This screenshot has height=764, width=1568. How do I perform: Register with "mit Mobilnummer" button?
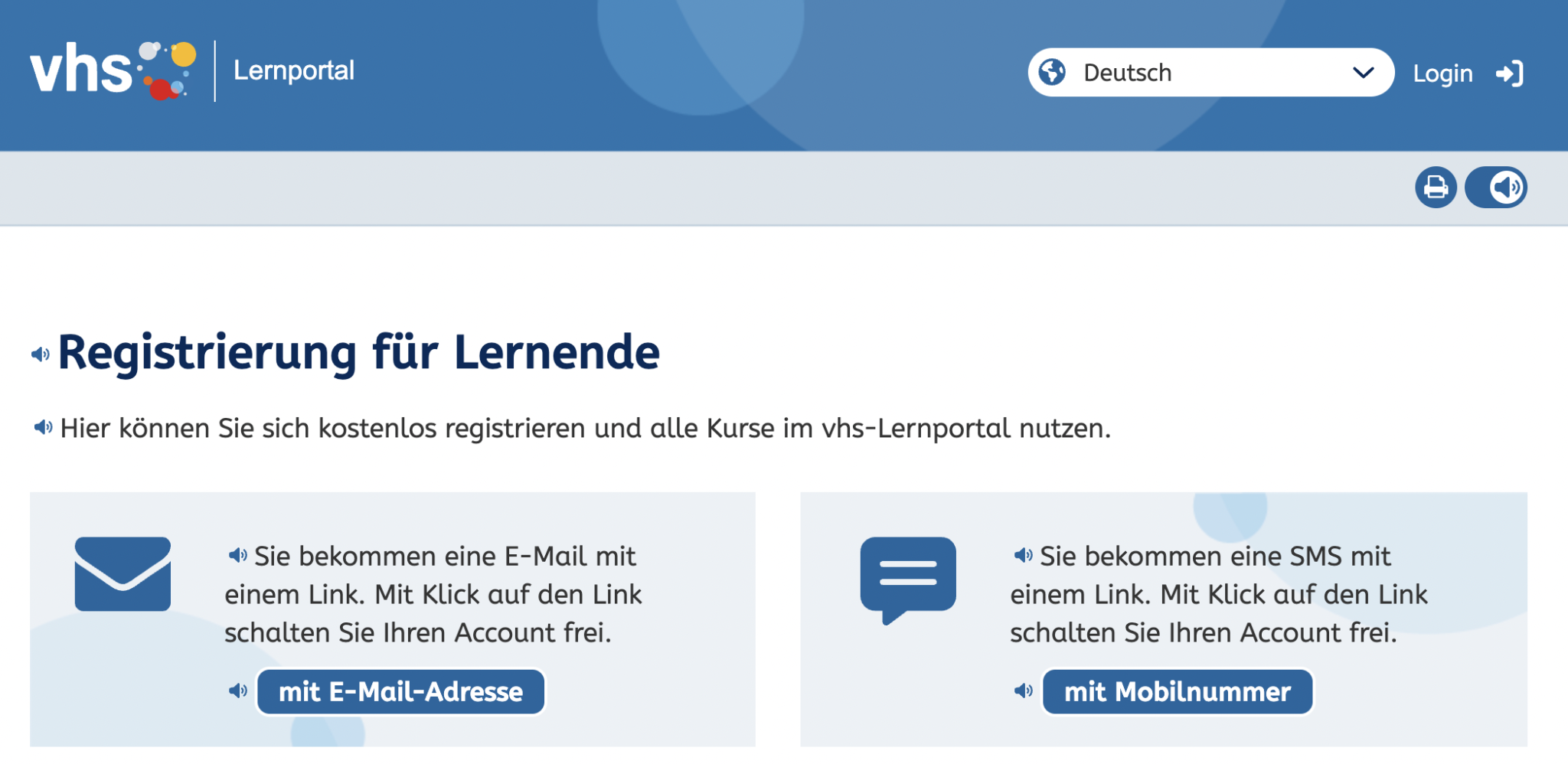coord(1178,692)
